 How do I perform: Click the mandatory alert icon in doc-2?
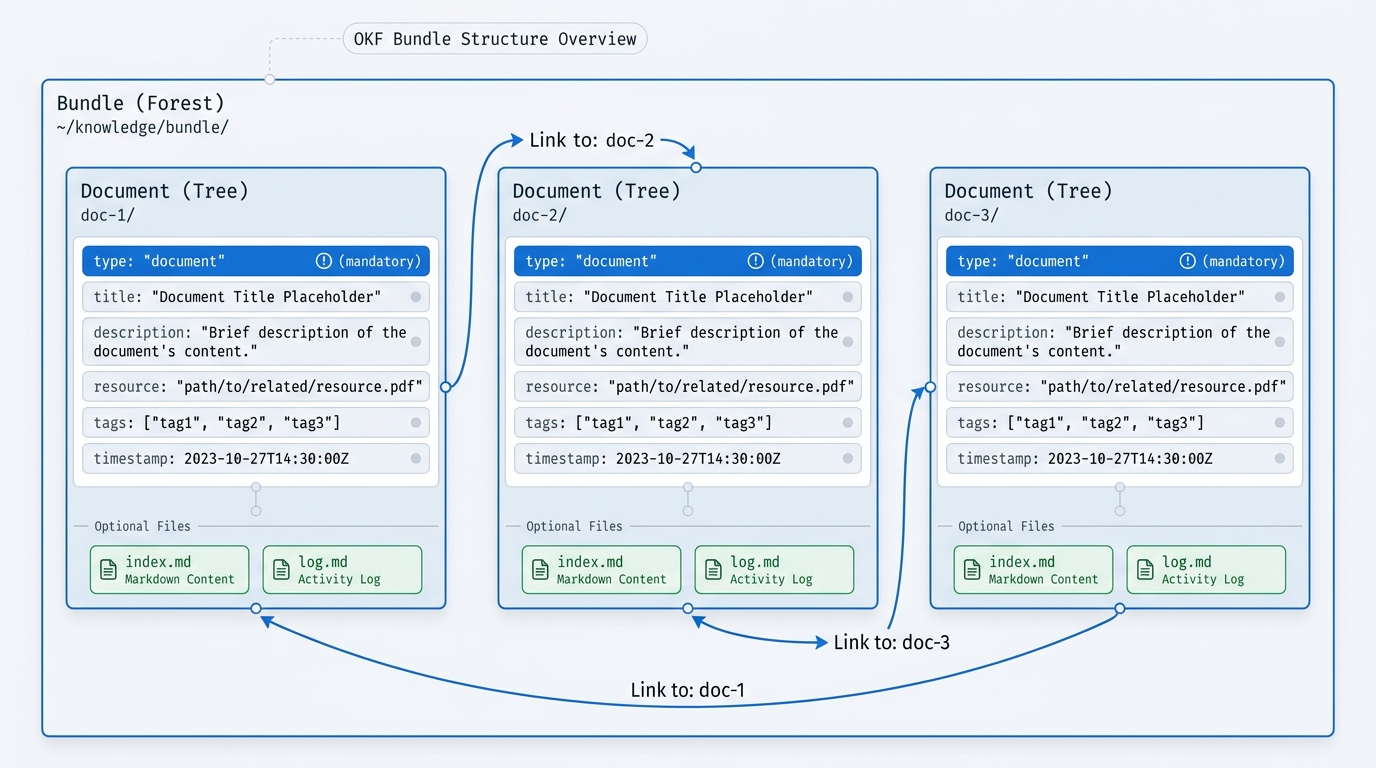point(755,261)
